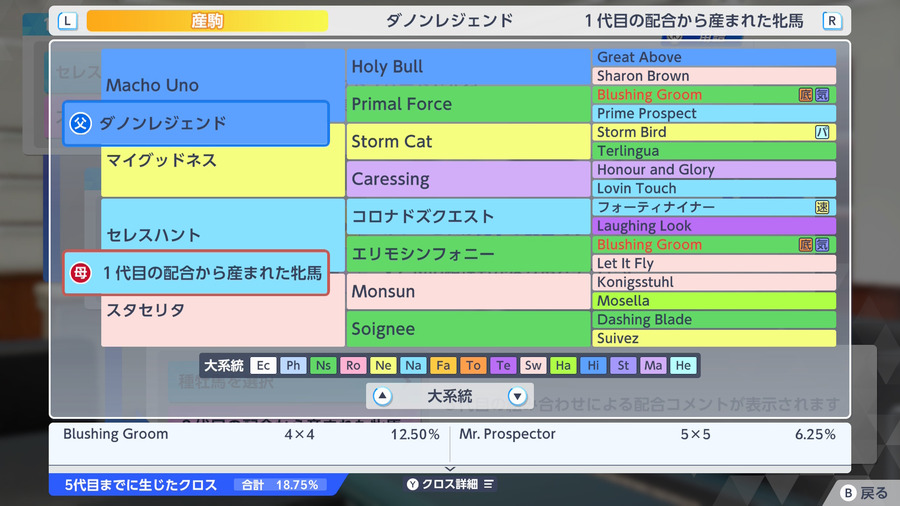The image size is (900, 506).
Task: Click the 速 speed badge on フォーティナイナー
Action: tap(822, 207)
